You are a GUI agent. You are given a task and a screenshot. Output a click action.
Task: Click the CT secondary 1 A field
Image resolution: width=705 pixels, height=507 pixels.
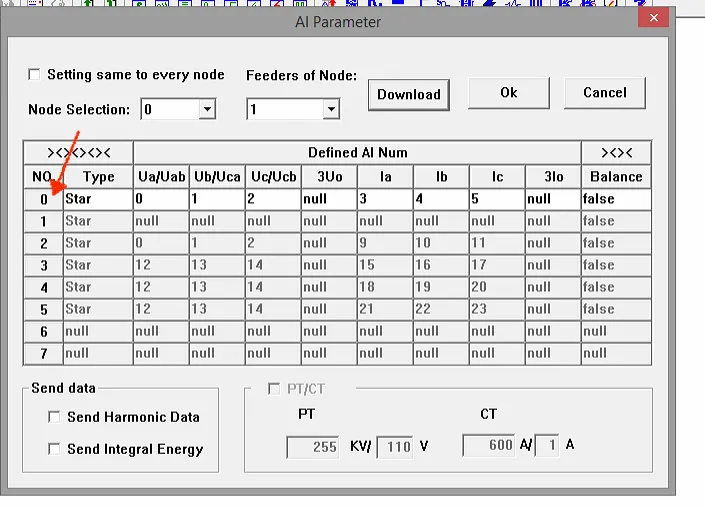click(x=547, y=445)
